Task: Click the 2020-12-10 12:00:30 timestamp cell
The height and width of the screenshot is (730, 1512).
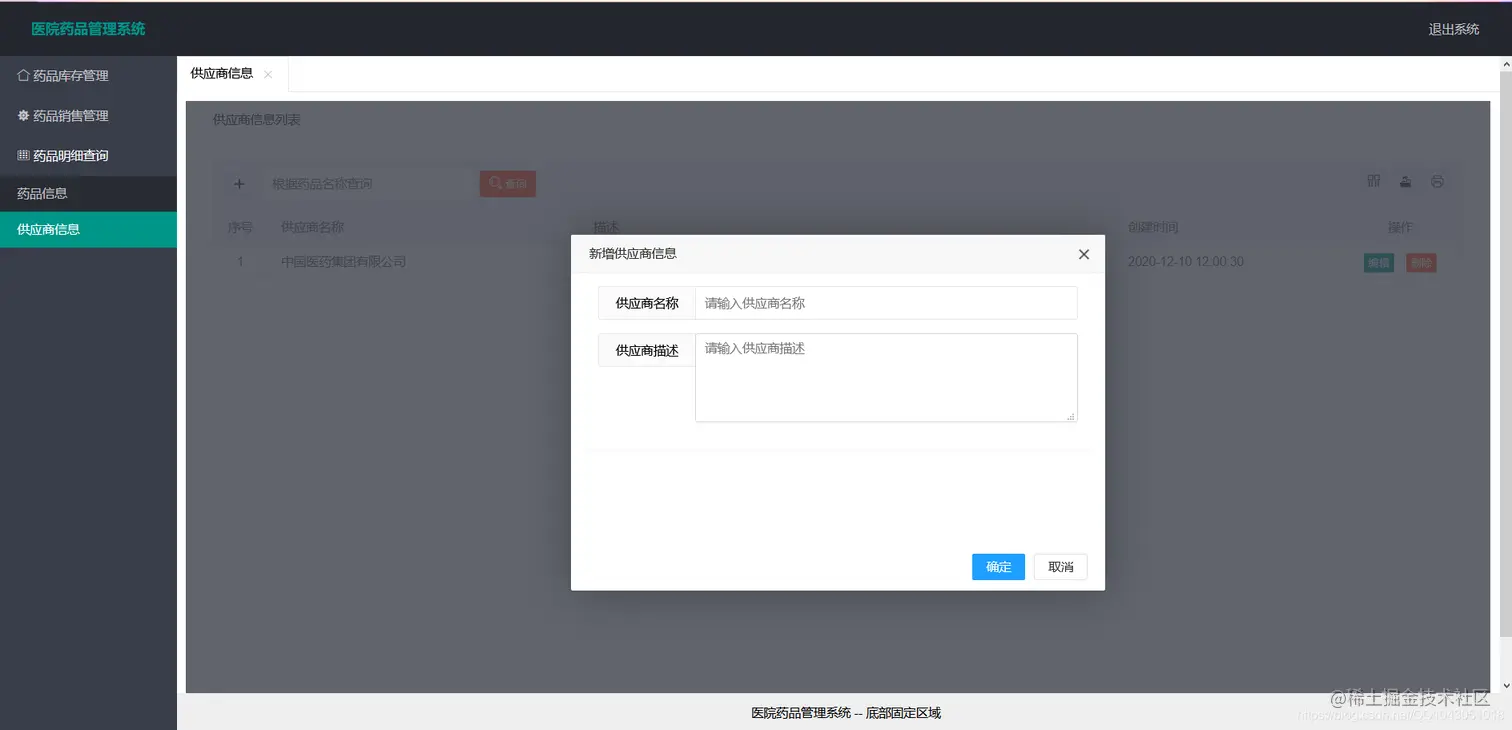Action: click(x=1186, y=262)
